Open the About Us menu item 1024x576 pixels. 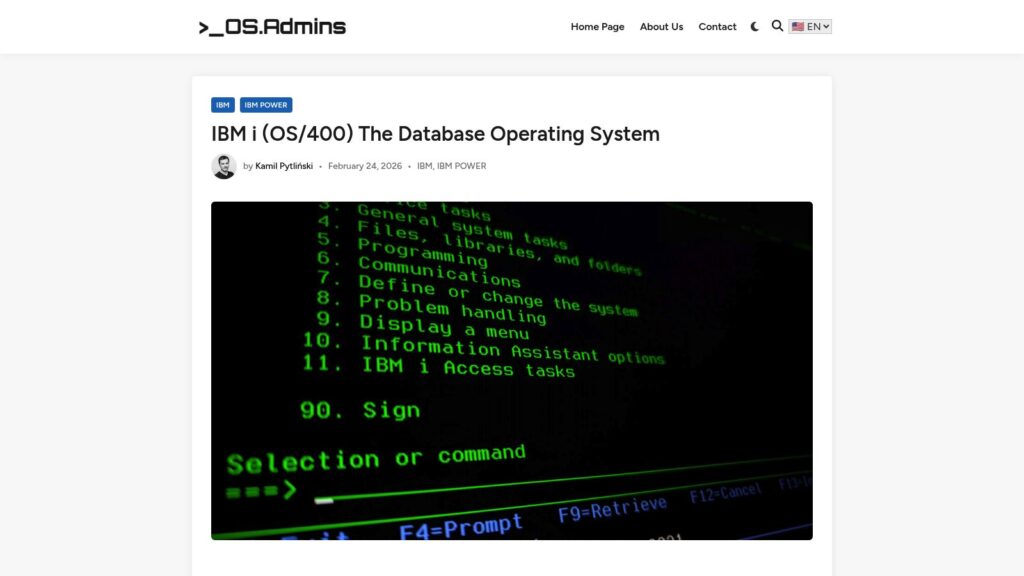tap(662, 27)
